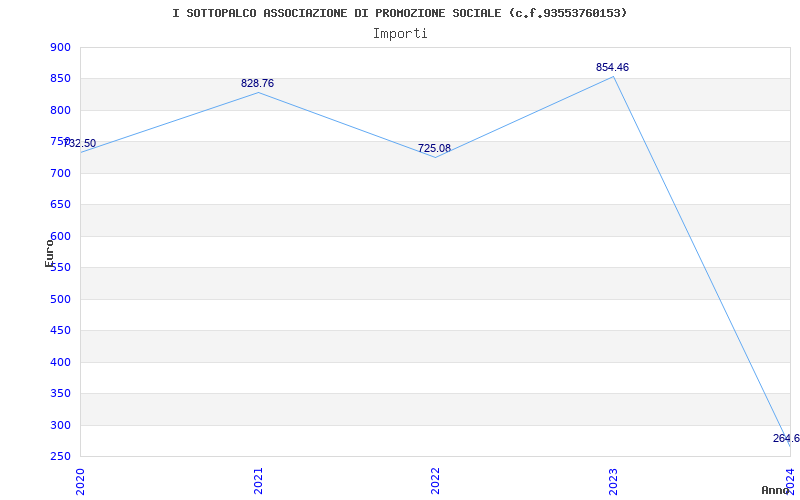This screenshot has height=500, width=800.
Task: Click data label 828.76
Action: pos(258,84)
